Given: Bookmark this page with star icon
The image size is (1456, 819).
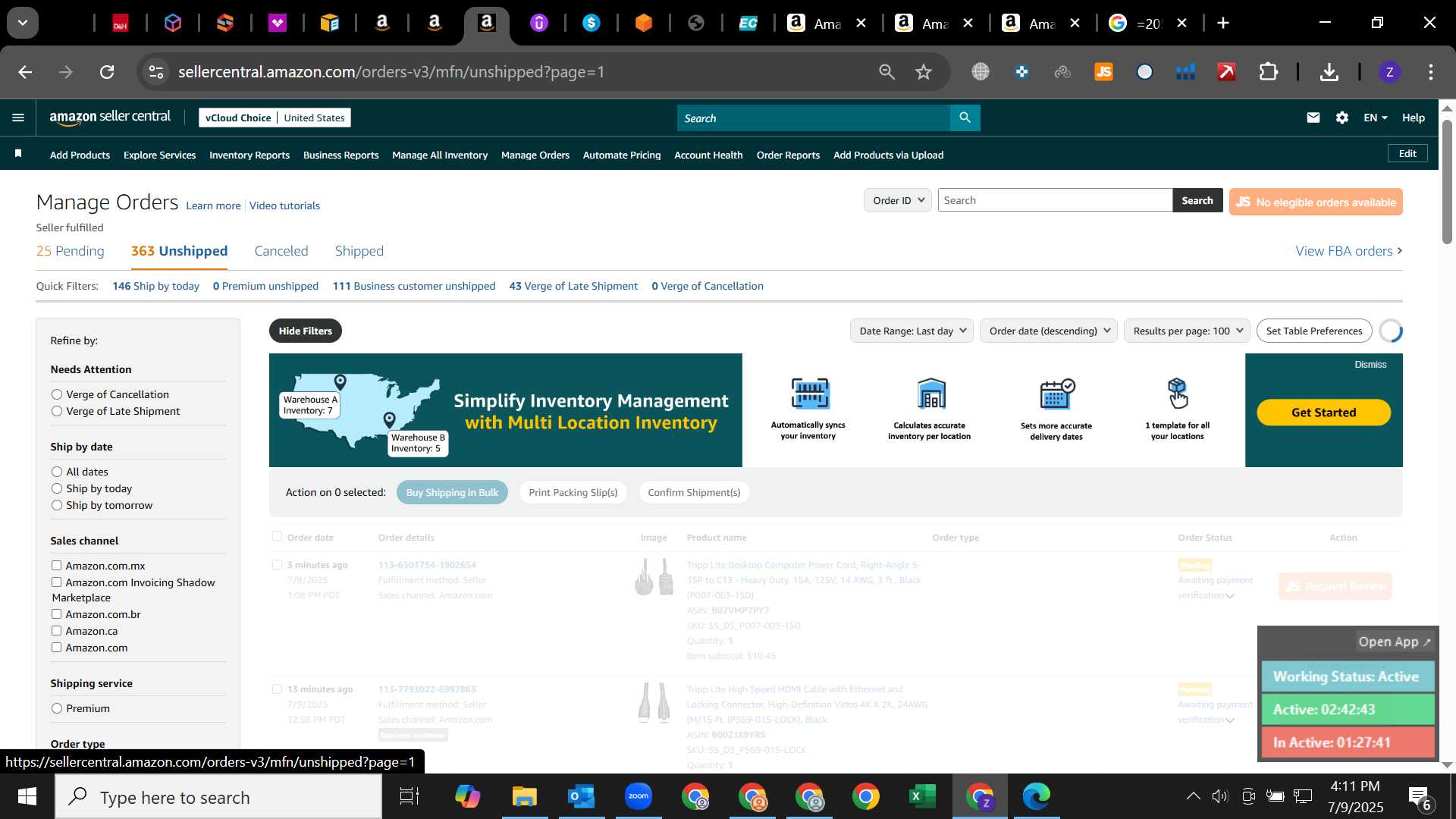Looking at the screenshot, I should tap(923, 72).
